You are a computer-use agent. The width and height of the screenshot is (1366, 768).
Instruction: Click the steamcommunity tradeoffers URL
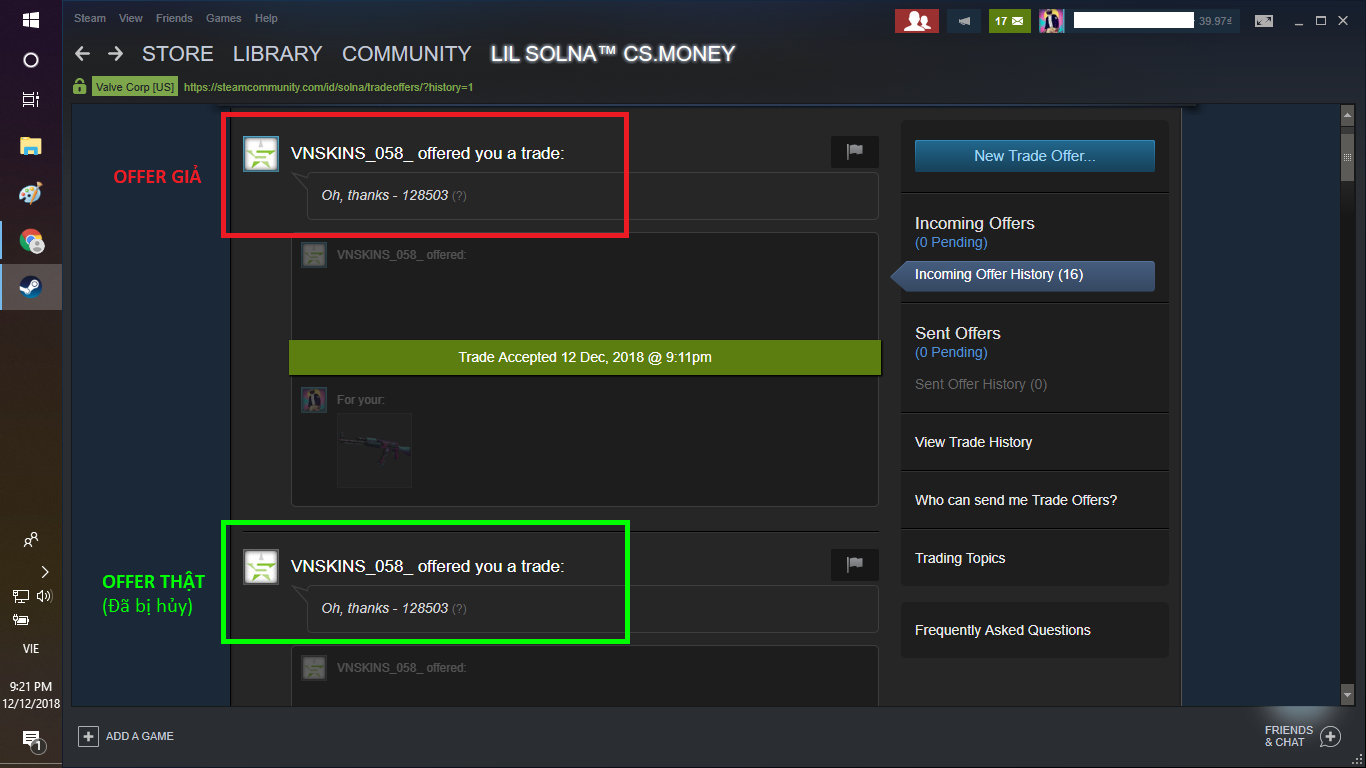(328, 87)
